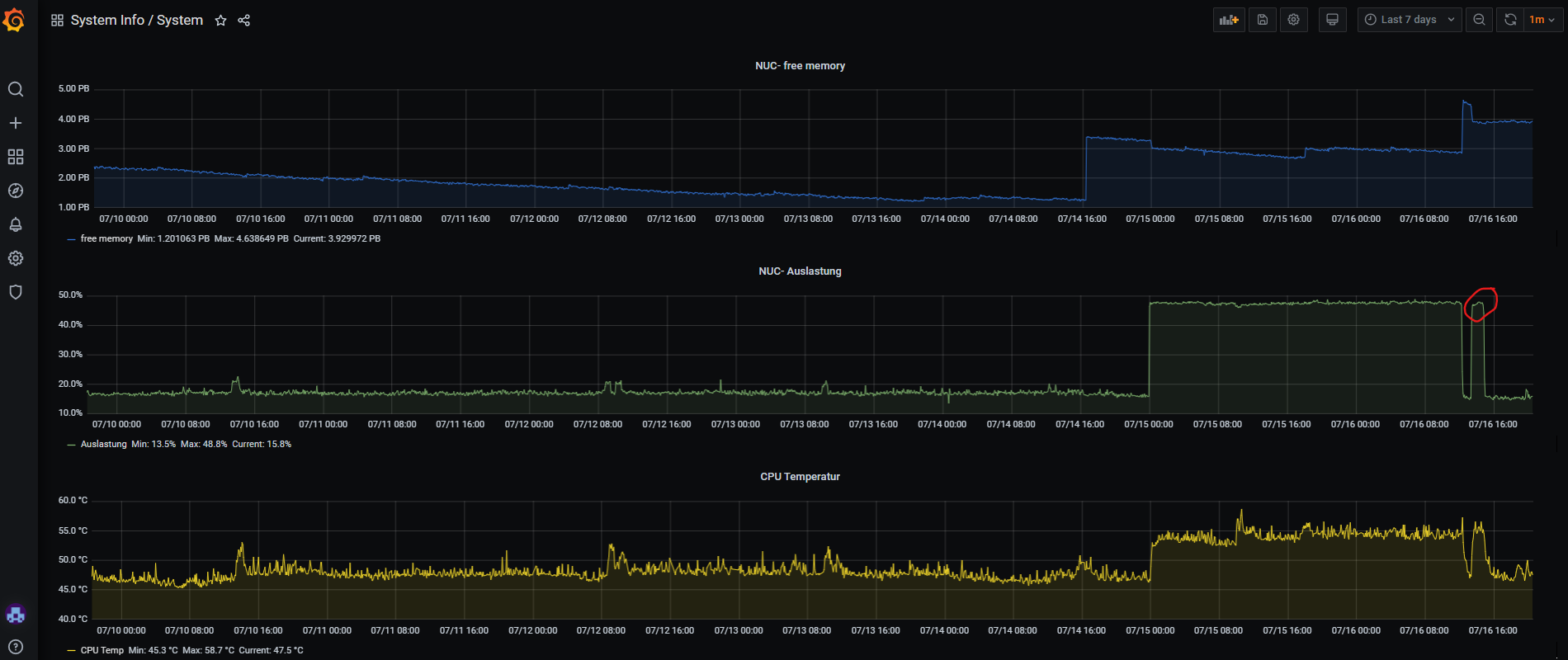Open the search dashboards icon
The width and height of the screenshot is (1568, 660).
click(15, 89)
